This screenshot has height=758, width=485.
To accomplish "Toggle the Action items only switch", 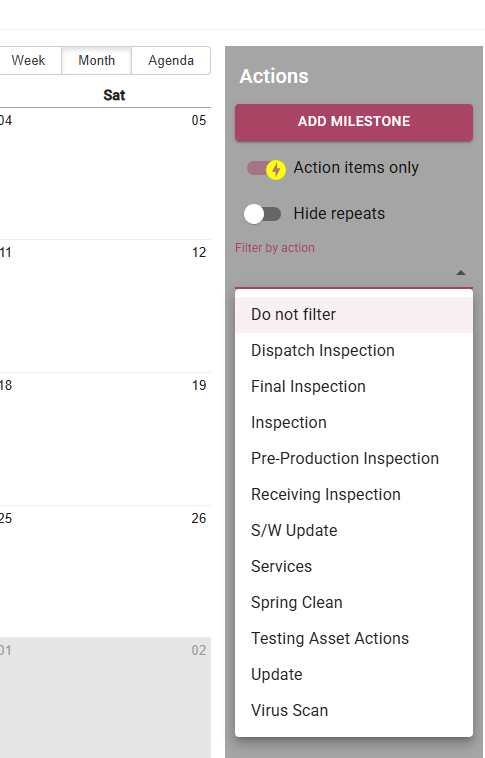I will 266,169.
